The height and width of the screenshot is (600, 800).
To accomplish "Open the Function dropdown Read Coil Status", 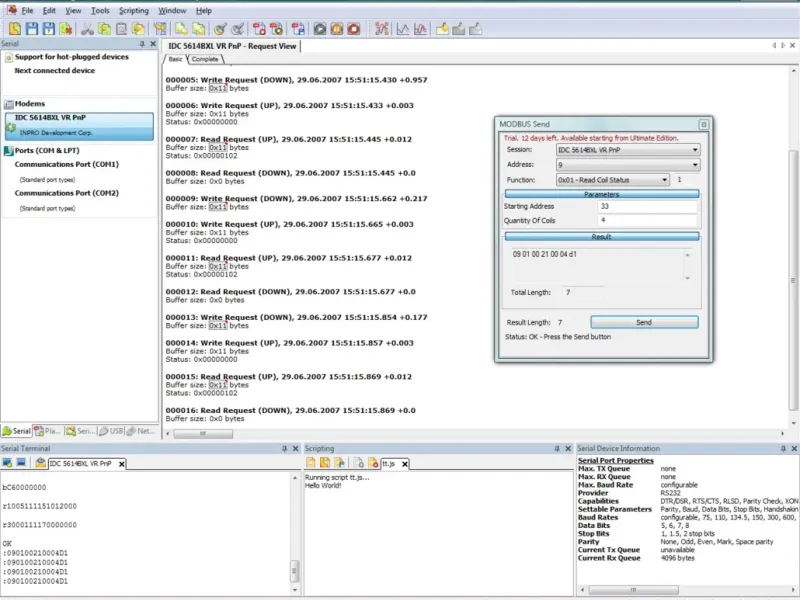I will [x=664, y=180].
